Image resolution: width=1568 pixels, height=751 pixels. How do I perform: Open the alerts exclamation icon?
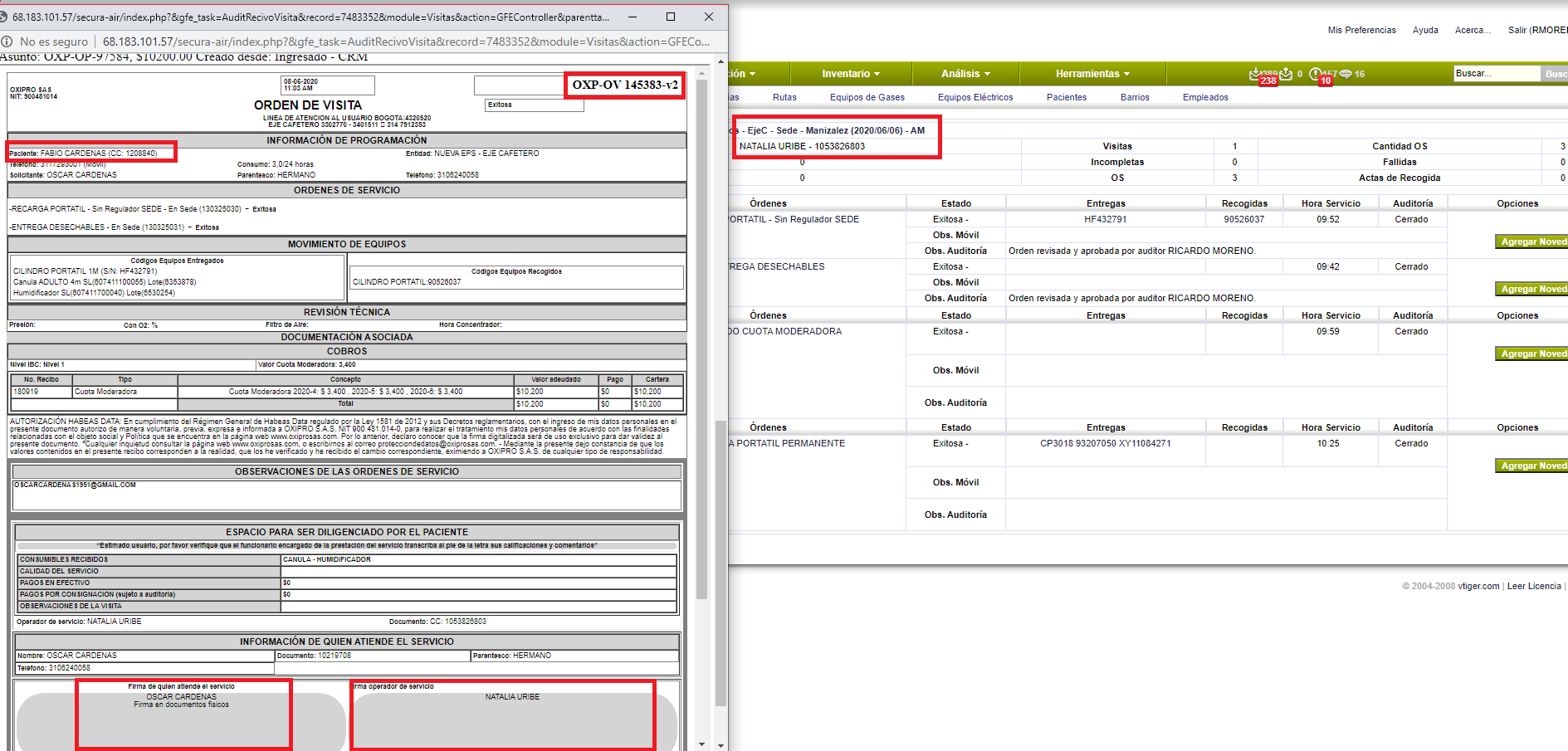(1315, 73)
